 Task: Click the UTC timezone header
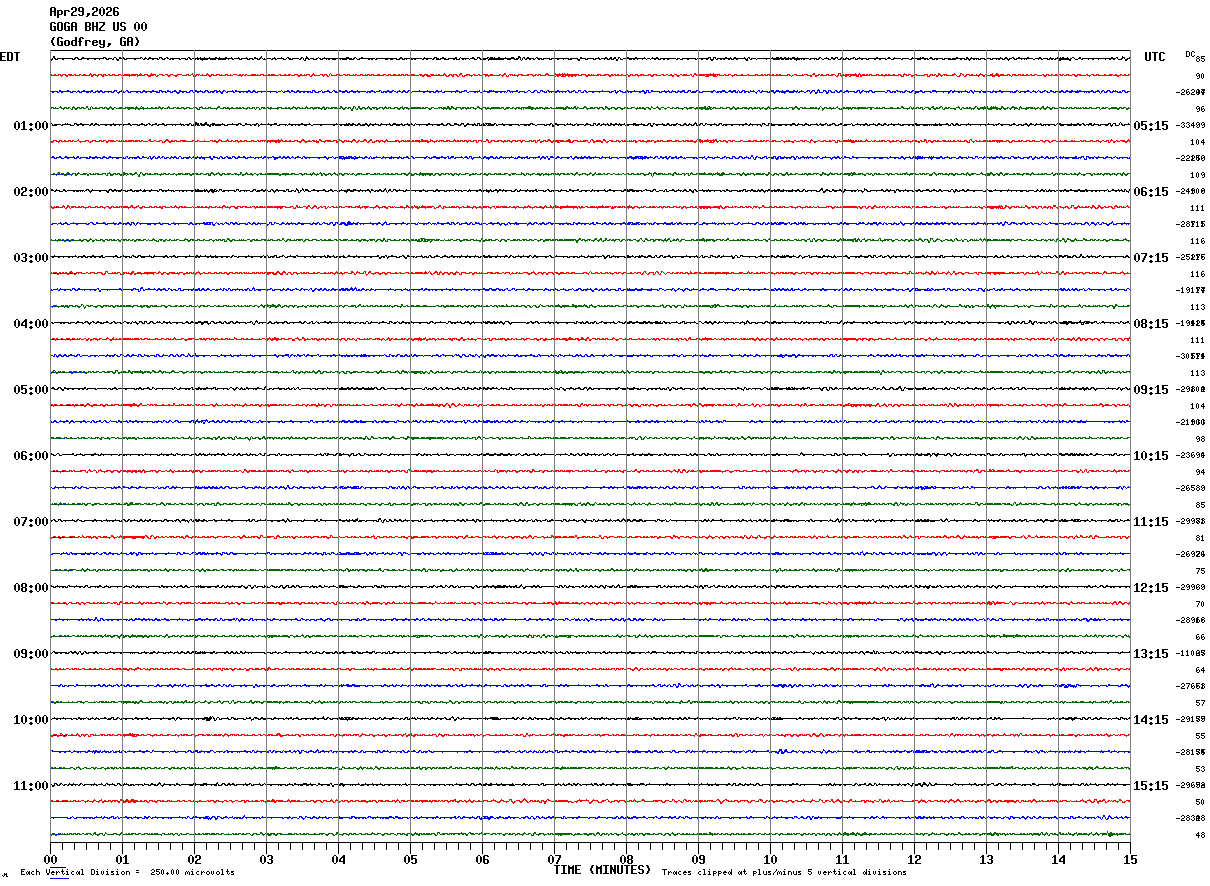click(x=1155, y=57)
